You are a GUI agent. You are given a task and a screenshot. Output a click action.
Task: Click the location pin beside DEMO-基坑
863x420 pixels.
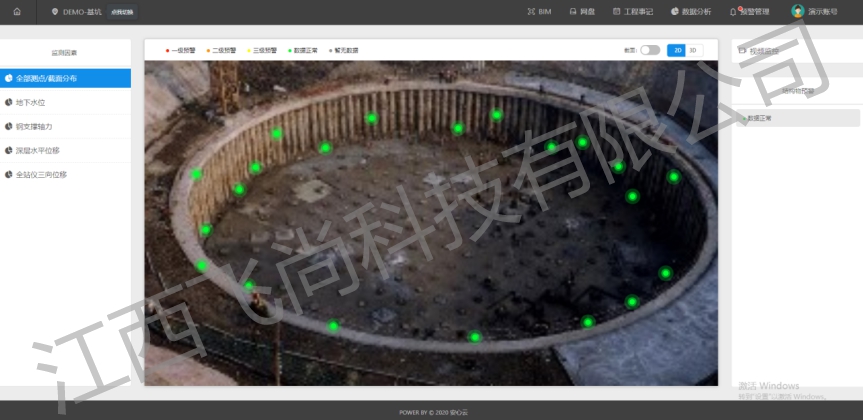point(54,12)
